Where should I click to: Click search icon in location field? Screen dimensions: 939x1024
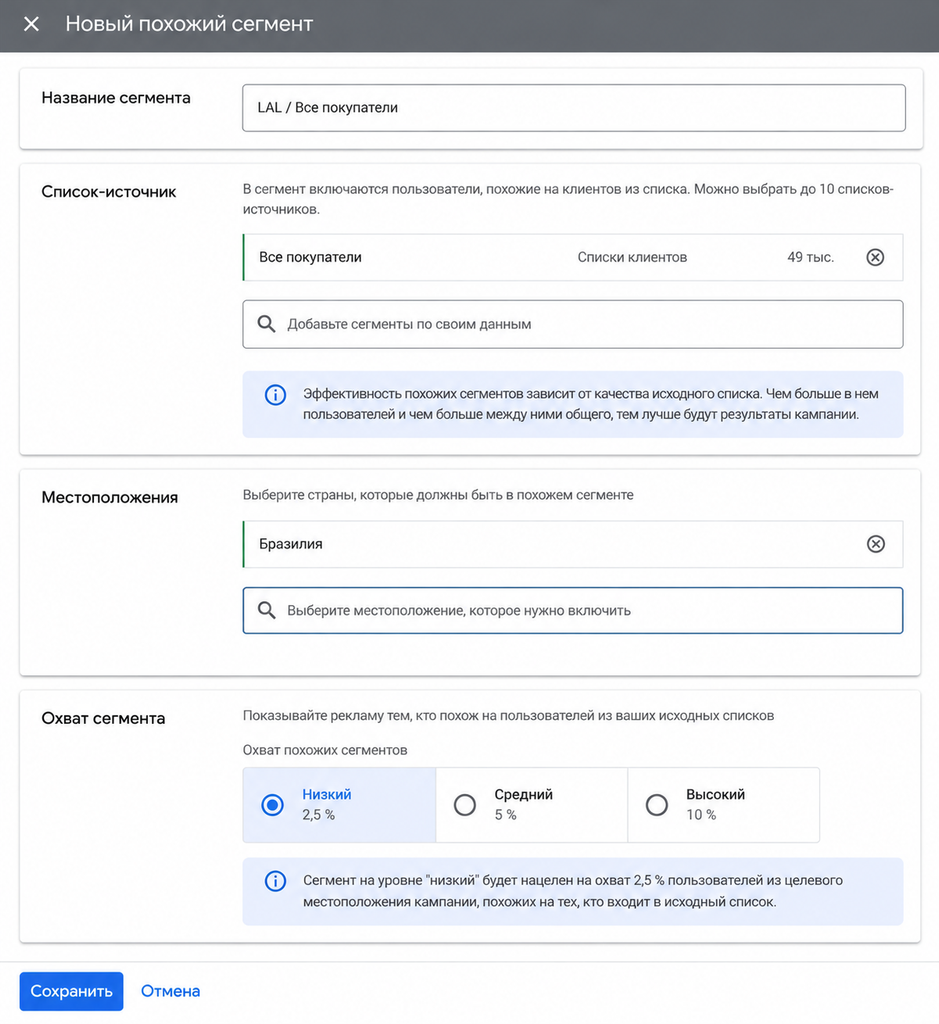pyautogui.click(x=266, y=611)
